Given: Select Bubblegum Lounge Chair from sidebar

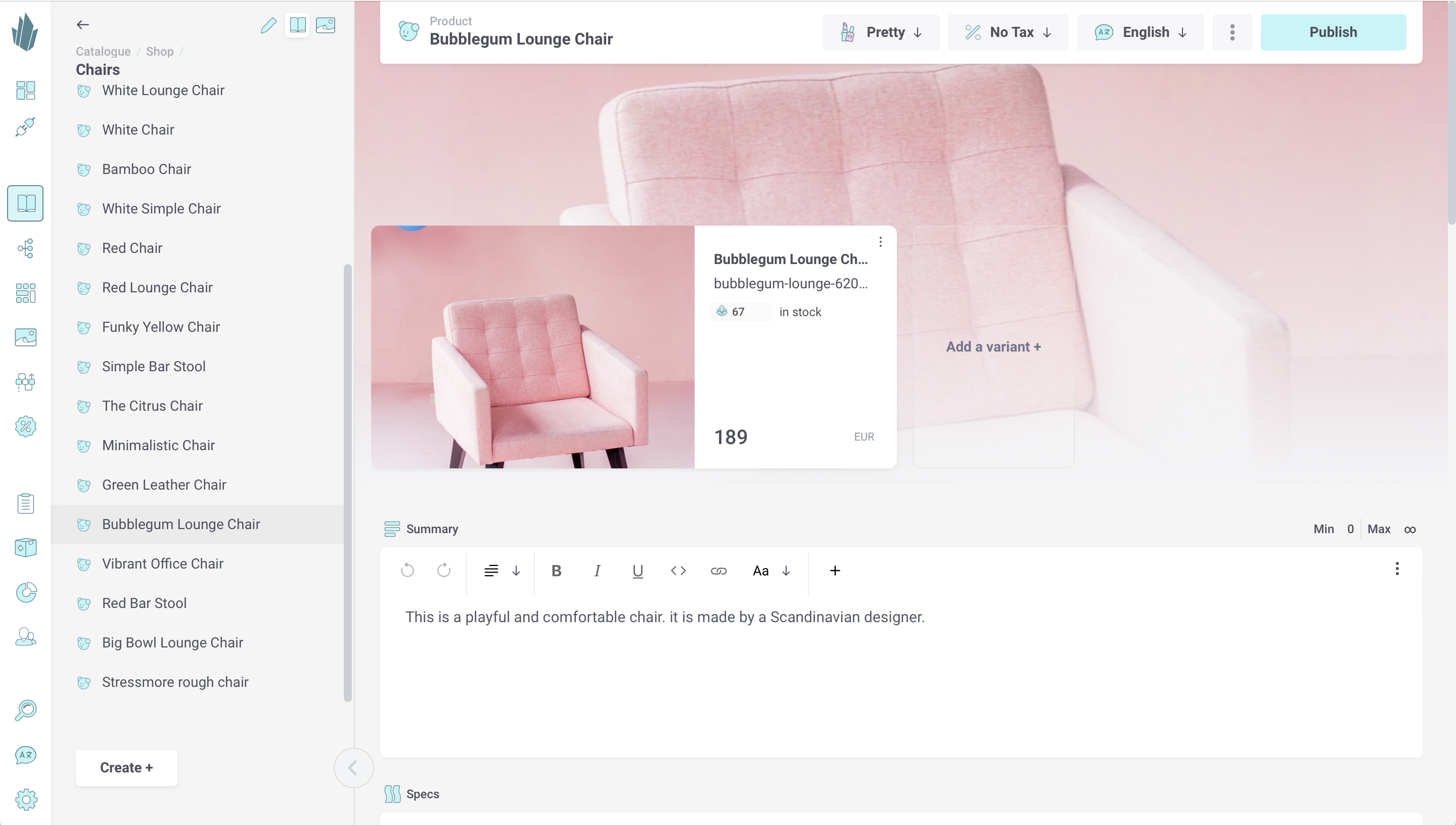Looking at the screenshot, I should (181, 524).
